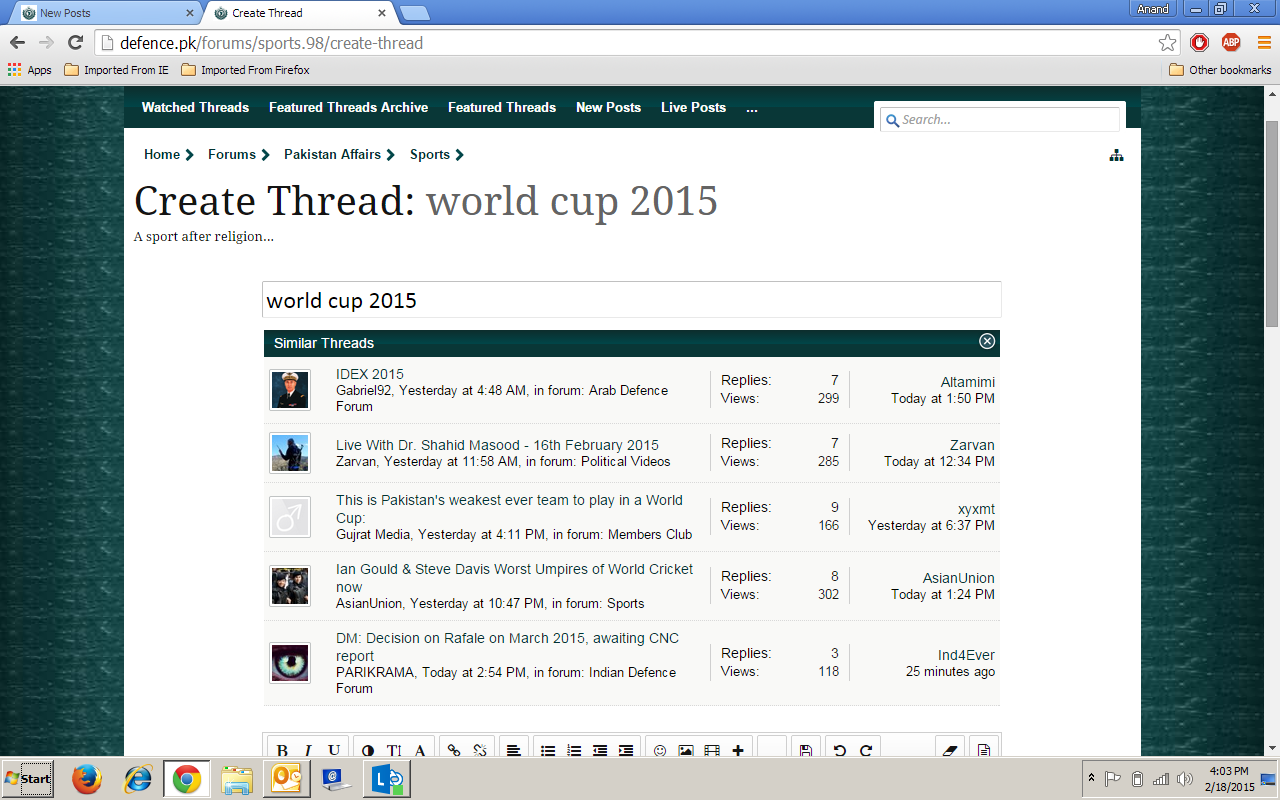The image size is (1280, 800).
Task: Indent the selected text
Action: tap(626, 750)
